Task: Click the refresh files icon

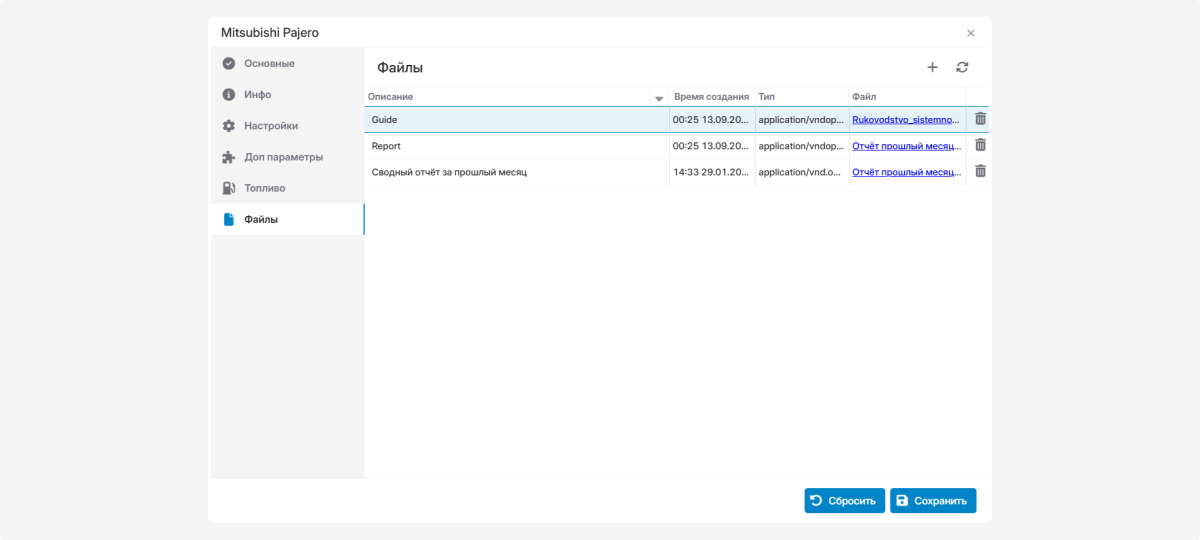Action: (962, 67)
